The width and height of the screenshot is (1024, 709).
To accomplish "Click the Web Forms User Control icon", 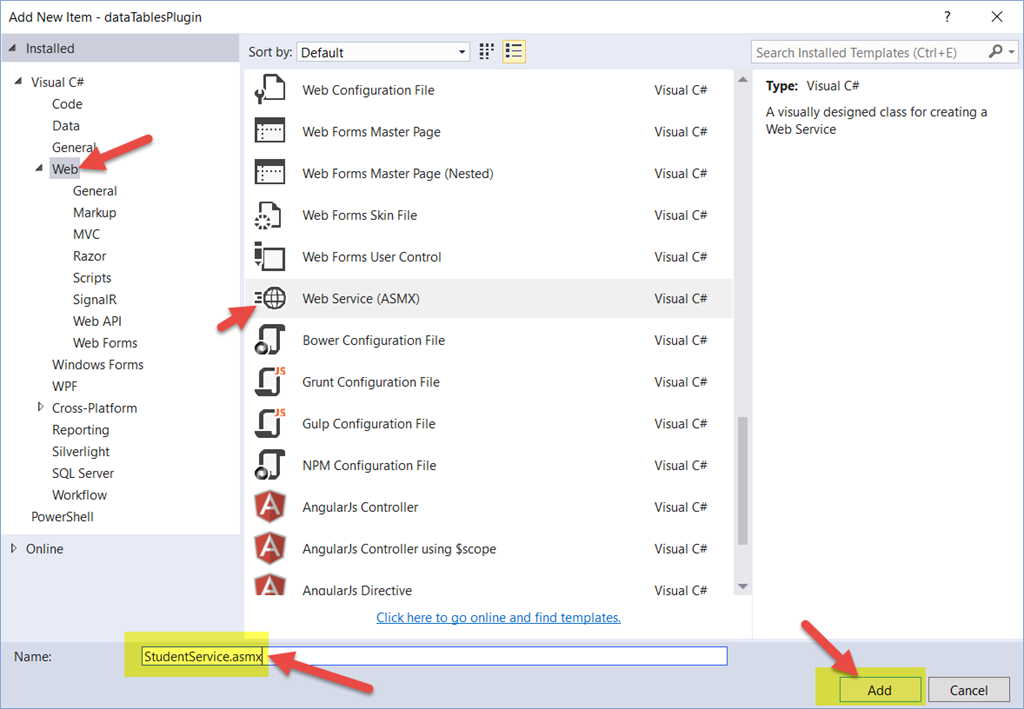I will click(x=270, y=257).
